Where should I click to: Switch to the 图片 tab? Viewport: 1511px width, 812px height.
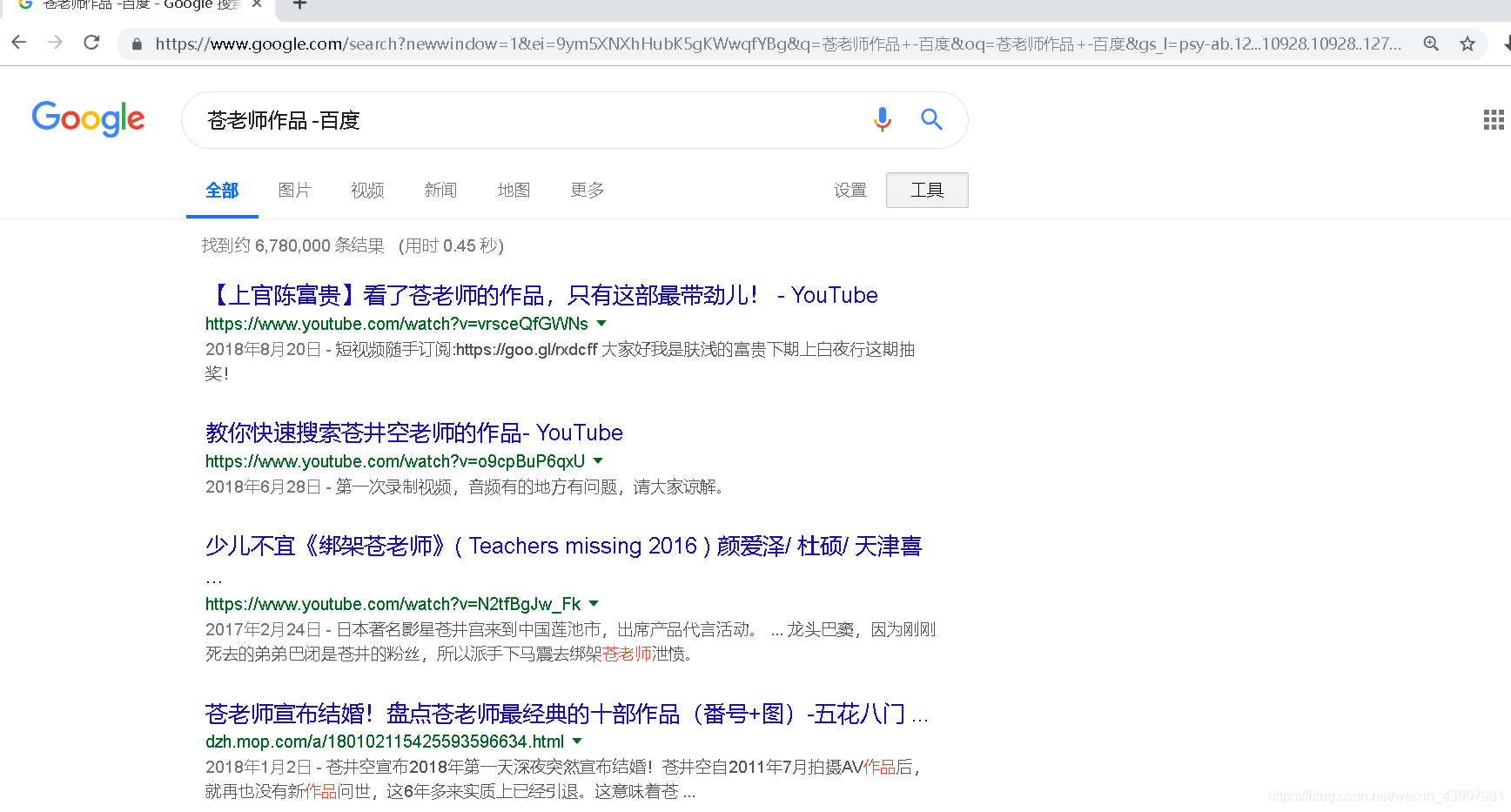click(x=295, y=191)
